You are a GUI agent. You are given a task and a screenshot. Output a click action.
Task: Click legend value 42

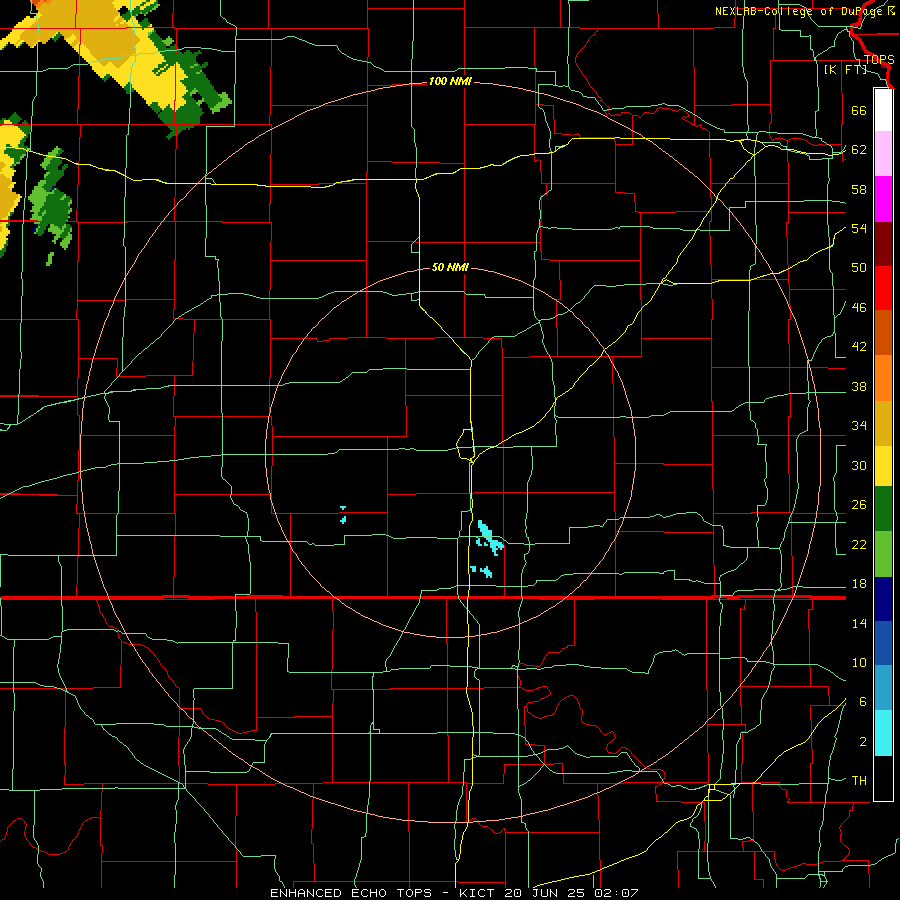(x=859, y=347)
